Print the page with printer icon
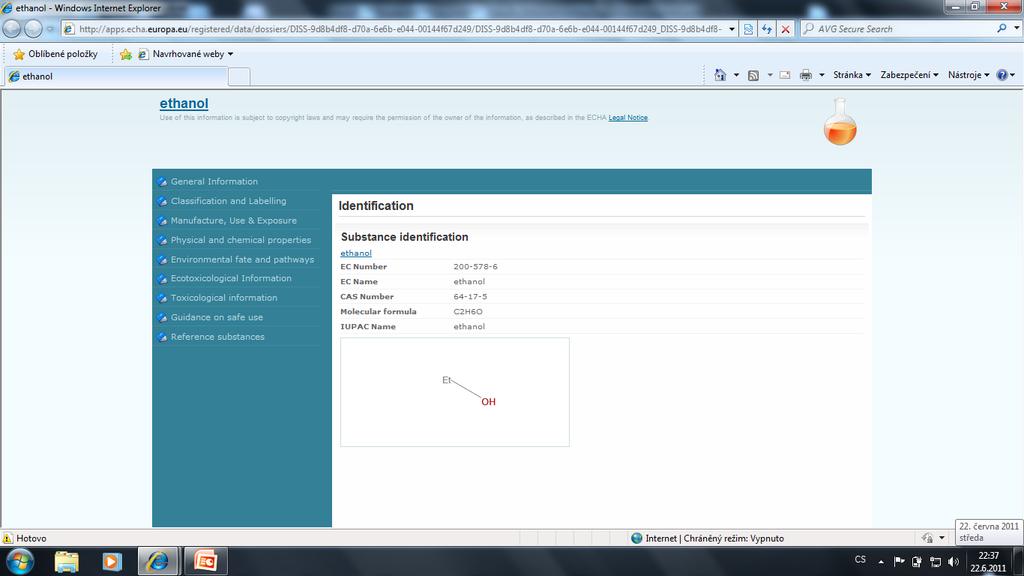1024x576 pixels. pos(806,75)
